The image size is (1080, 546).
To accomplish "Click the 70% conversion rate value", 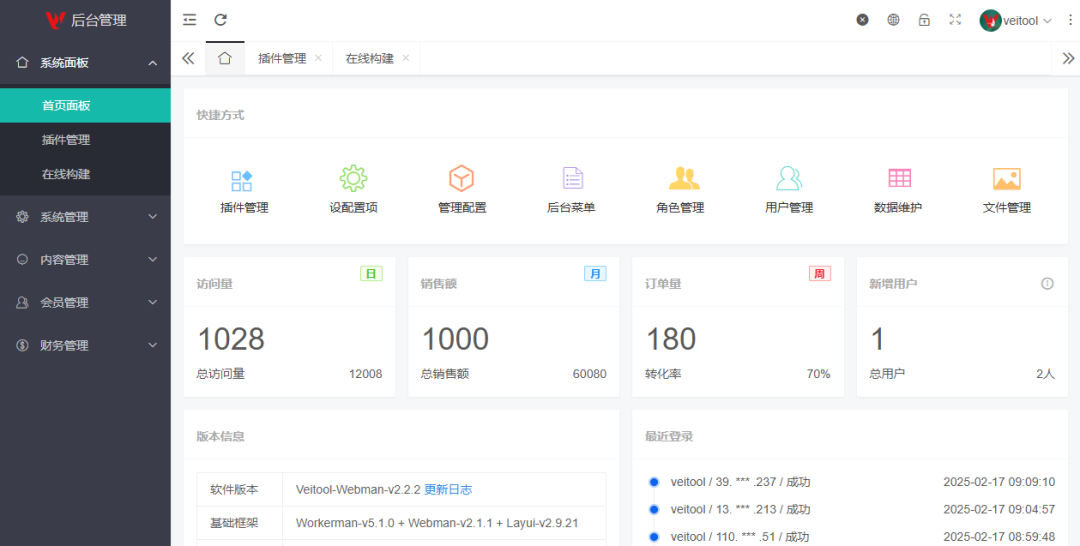I will click(818, 374).
